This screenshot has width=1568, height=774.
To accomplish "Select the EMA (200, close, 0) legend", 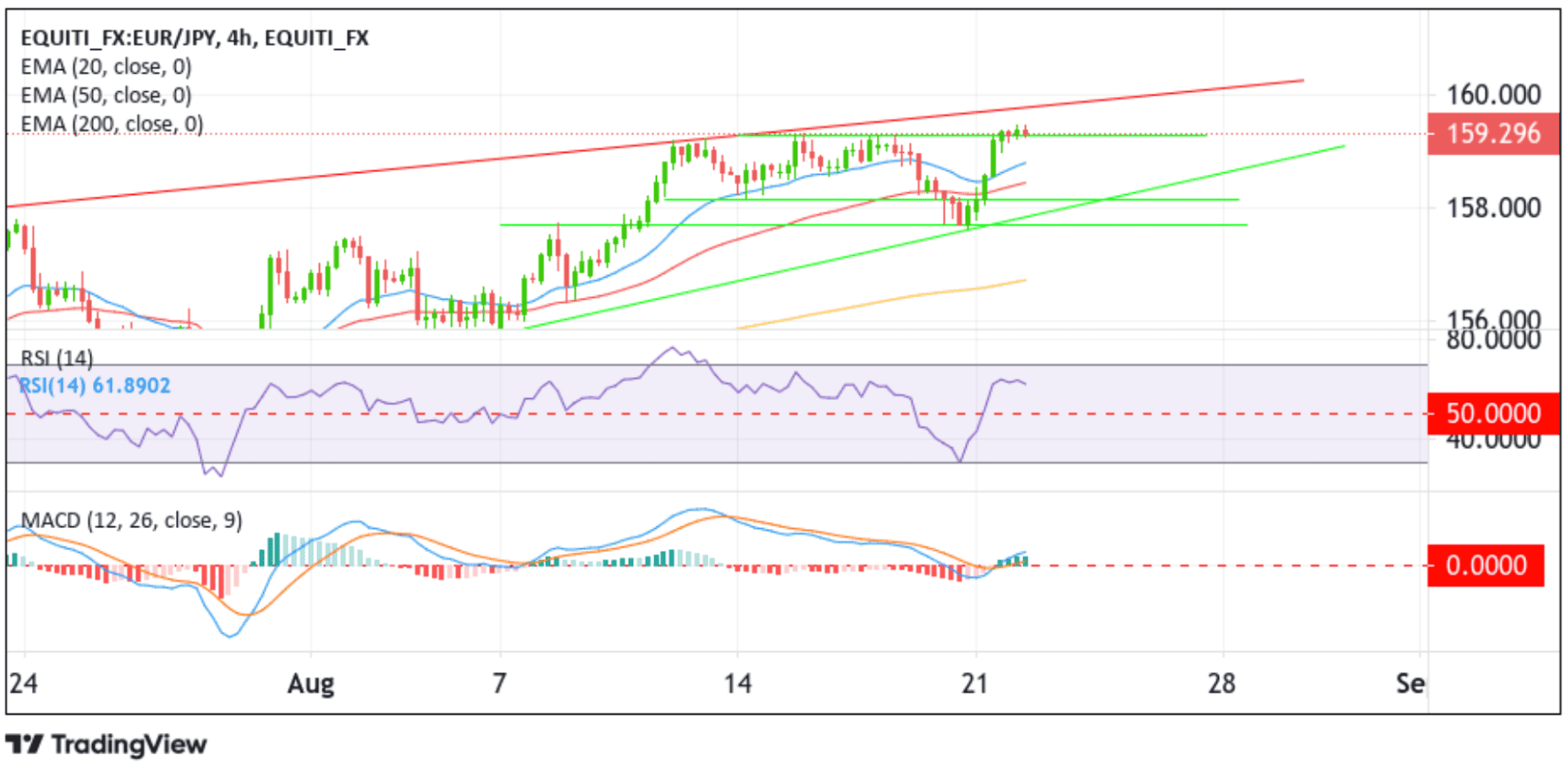I will pyautogui.click(x=111, y=124).
